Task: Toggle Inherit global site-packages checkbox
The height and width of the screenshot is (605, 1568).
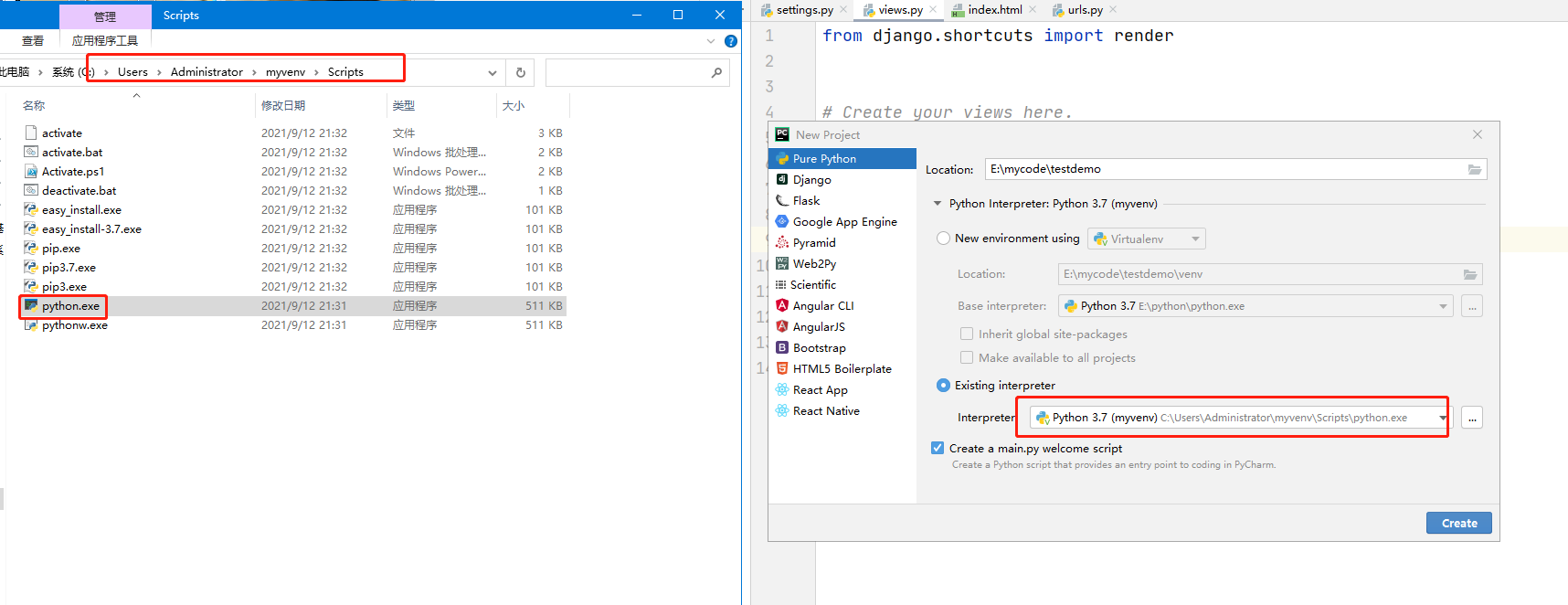Action: pyautogui.click(x=967, y=334)
